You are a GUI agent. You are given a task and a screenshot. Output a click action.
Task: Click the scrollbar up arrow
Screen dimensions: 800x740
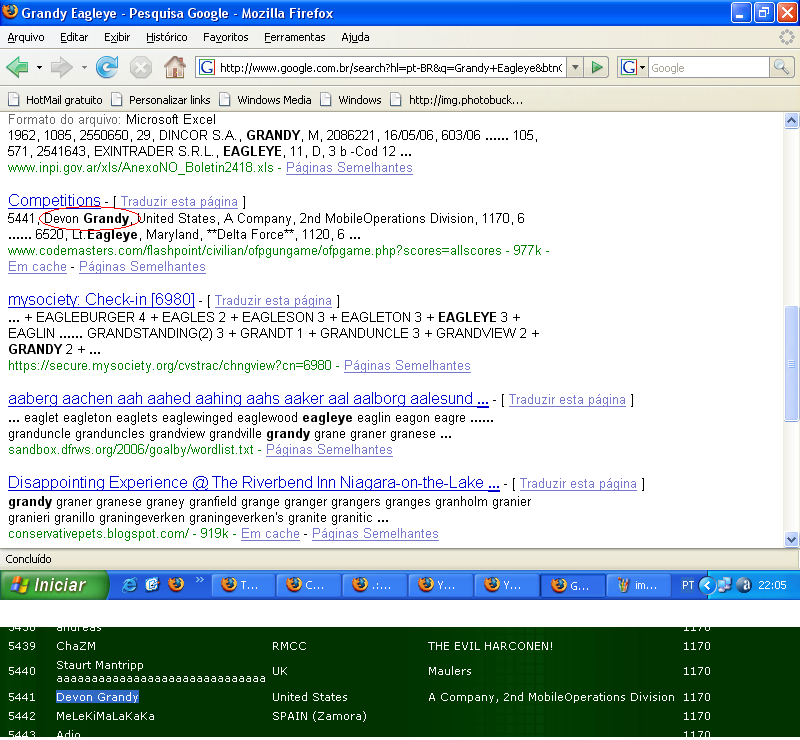(791, 120)
